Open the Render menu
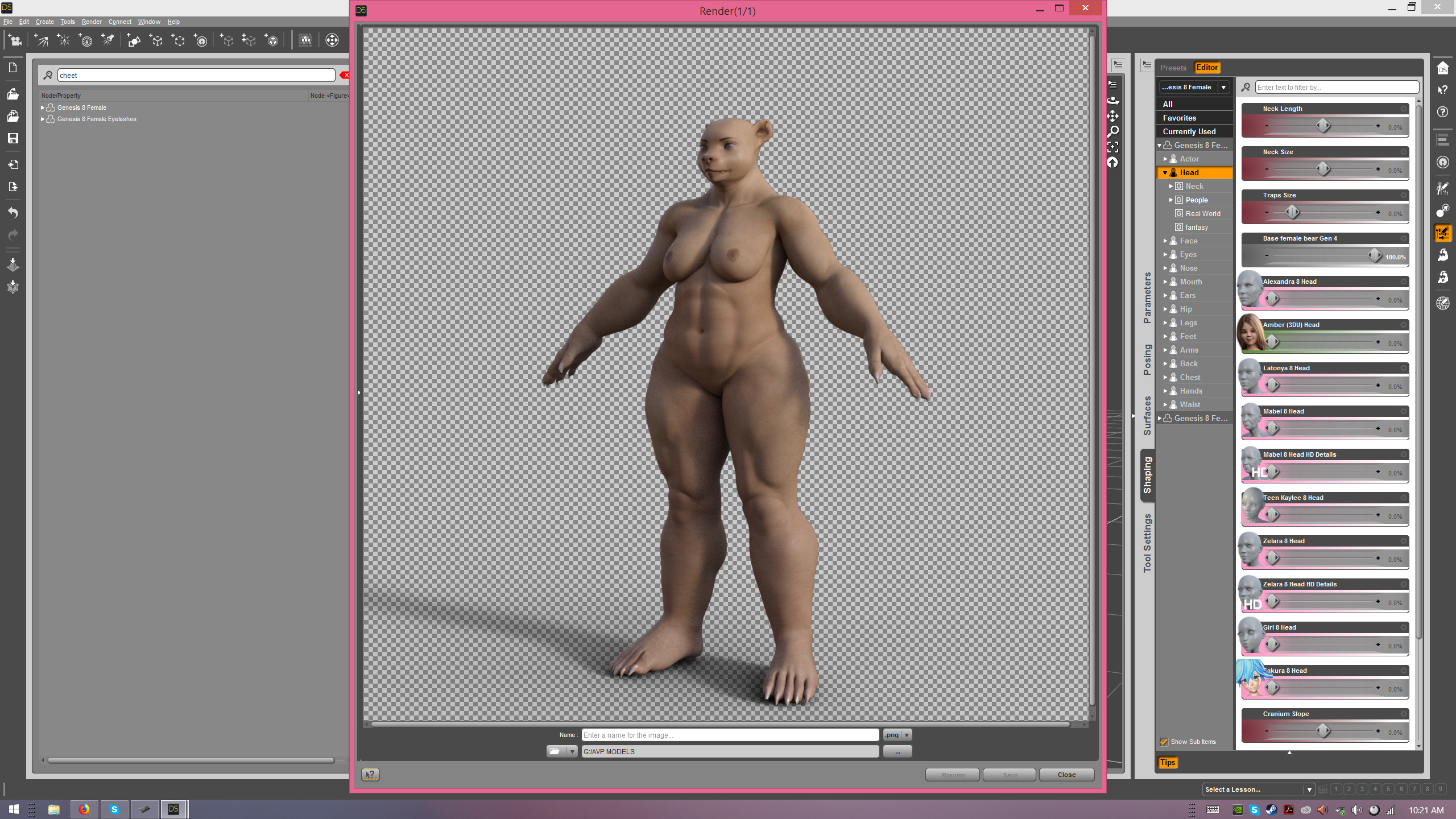Image resolution: width=1456 pixels, height=819 pixels. 91,22
